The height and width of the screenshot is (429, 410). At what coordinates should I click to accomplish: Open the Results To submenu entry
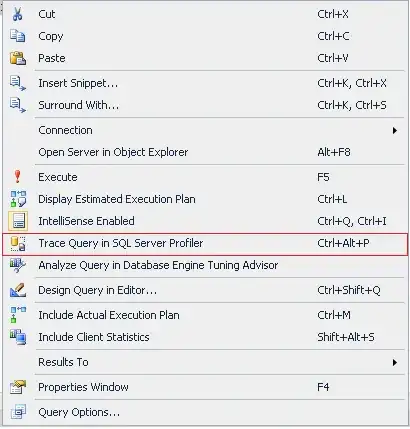[205, 362]
